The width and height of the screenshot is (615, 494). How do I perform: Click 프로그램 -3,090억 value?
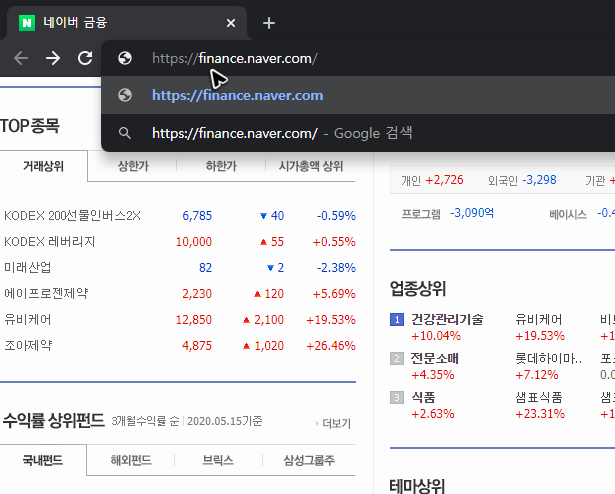point(472,213)
